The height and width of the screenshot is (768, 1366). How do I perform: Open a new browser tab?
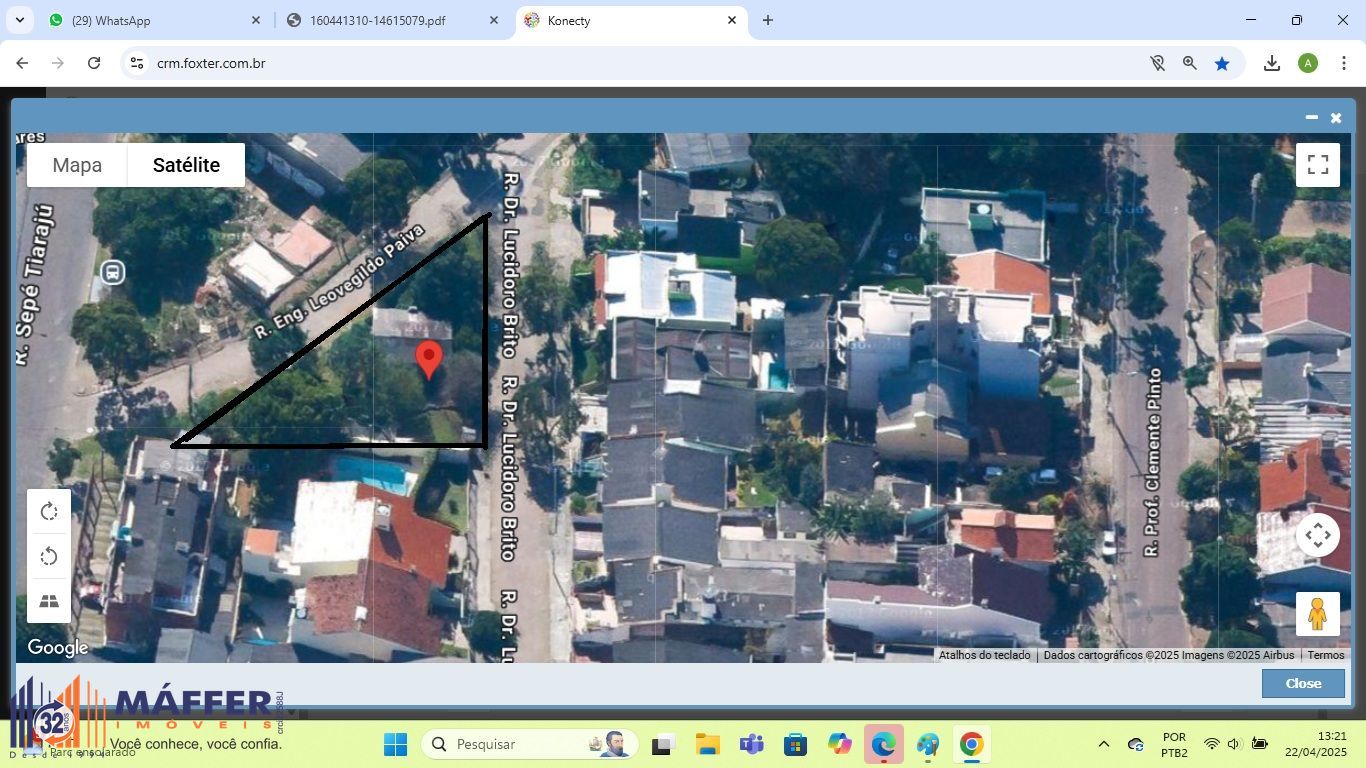[768, 20]
